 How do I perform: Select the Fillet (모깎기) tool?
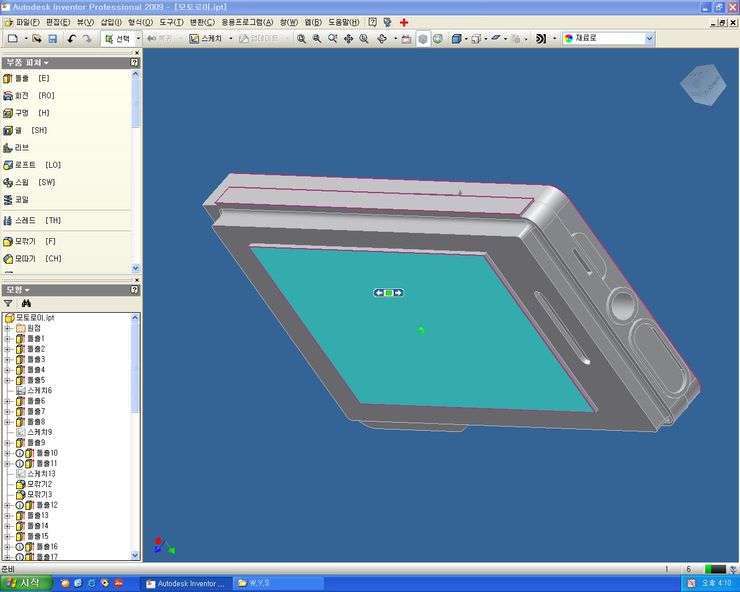(x=26, y=241)
